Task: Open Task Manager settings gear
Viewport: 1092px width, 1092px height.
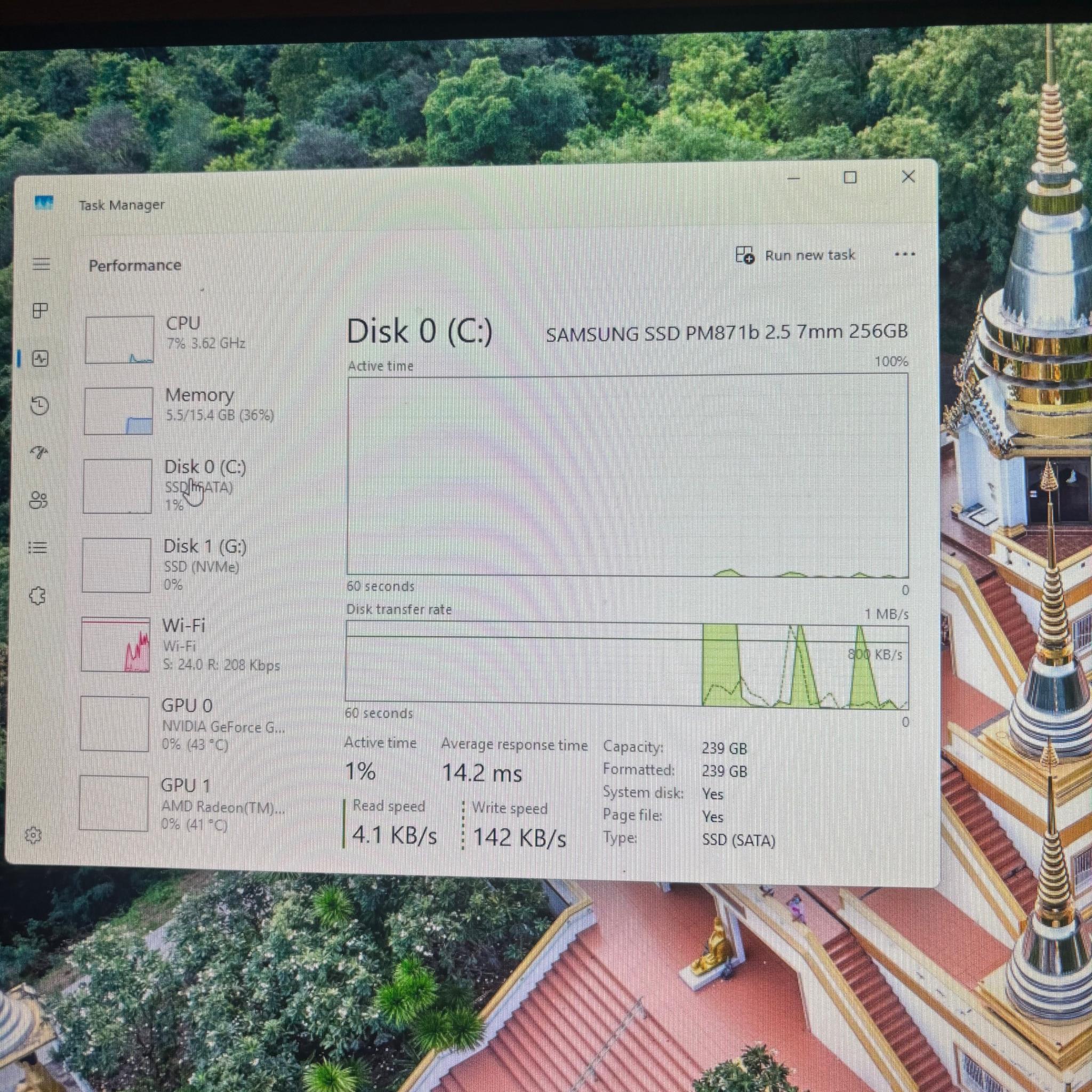Action: (x=34, y=835)
